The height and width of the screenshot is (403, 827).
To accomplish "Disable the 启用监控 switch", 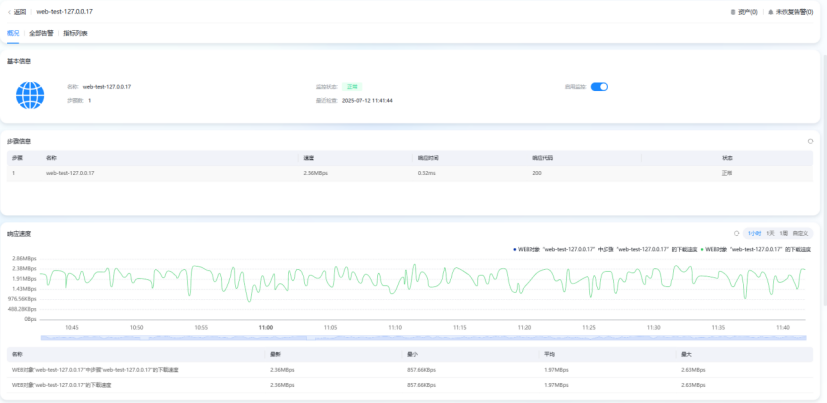I will [x=599, y=87].
